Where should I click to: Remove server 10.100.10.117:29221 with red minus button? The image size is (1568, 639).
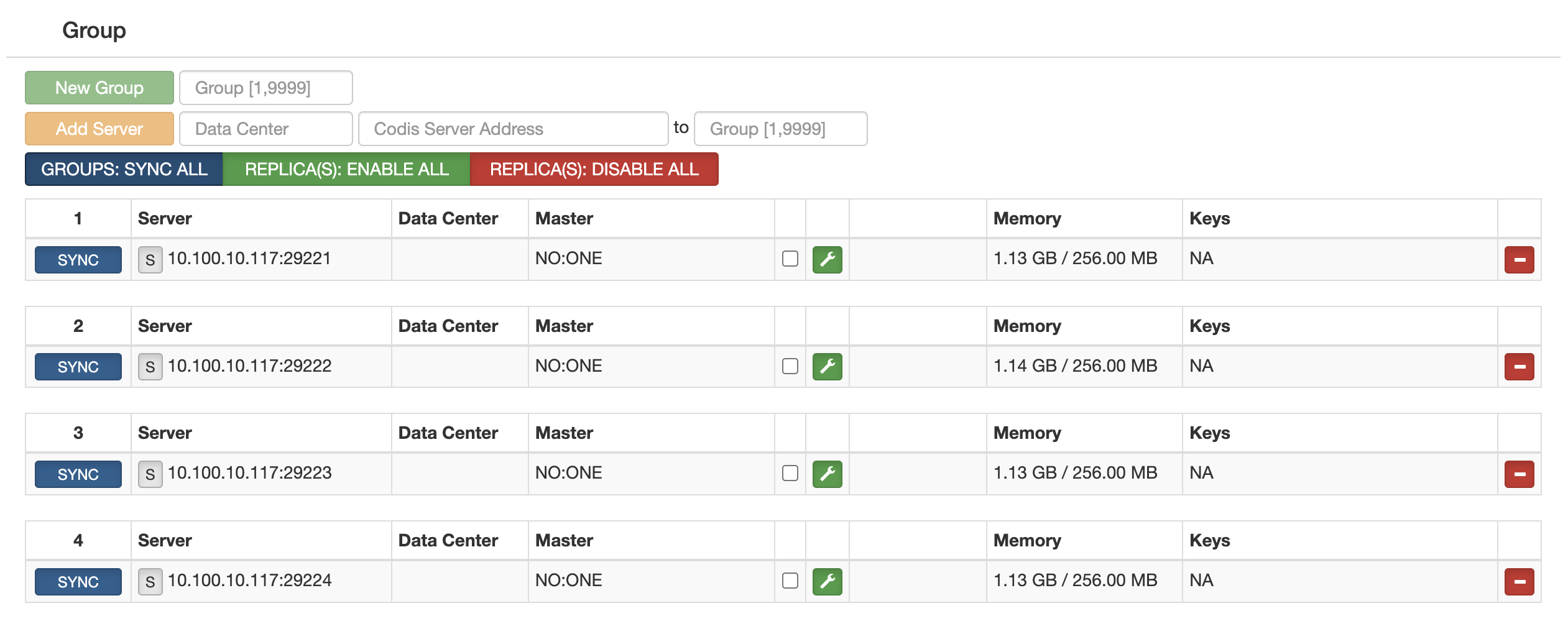[x=1519, y=259]
